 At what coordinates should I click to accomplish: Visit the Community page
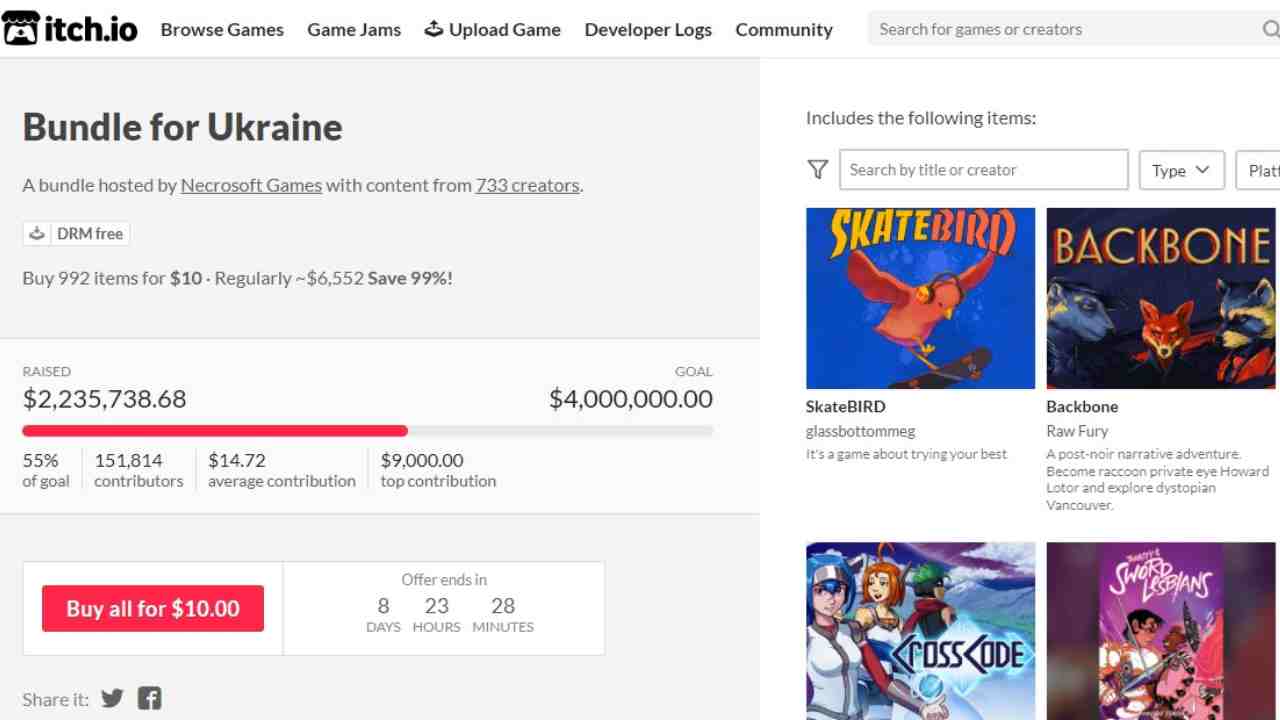pos(784,29)
